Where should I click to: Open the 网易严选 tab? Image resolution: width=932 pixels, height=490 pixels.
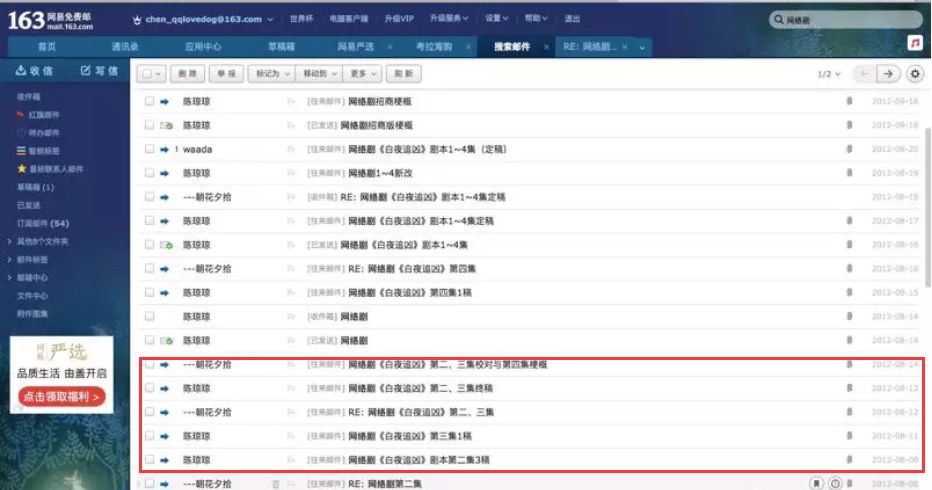(355, 47)
